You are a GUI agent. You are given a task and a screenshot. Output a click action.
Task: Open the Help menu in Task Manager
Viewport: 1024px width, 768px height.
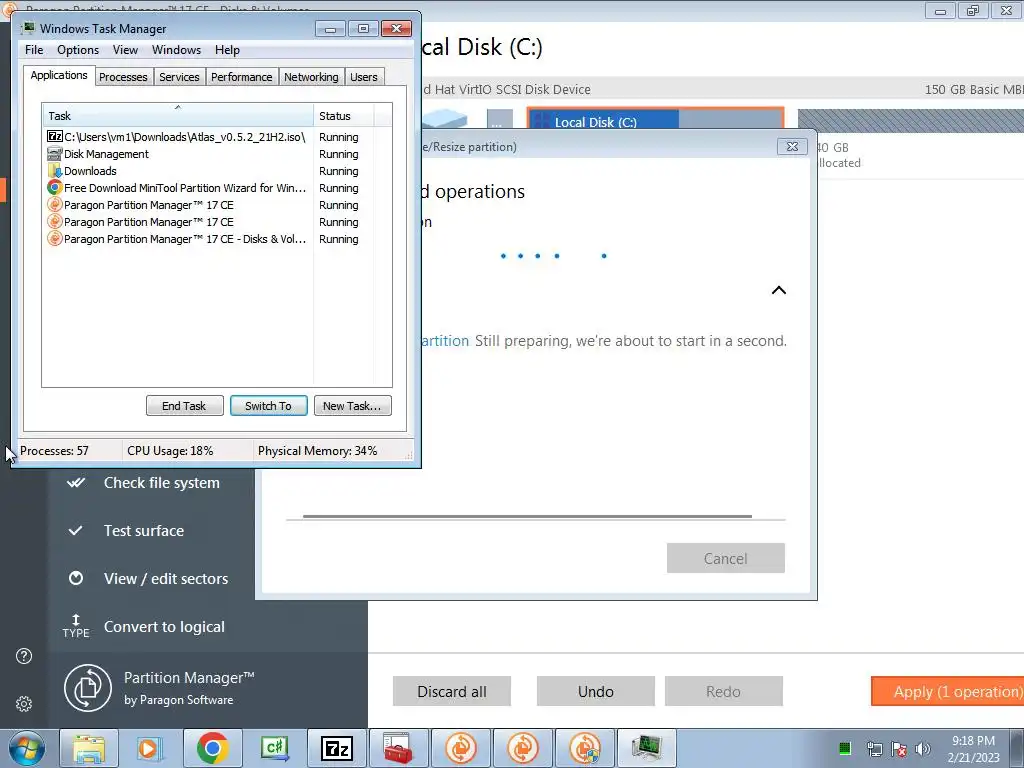click(x=227, y=50)
